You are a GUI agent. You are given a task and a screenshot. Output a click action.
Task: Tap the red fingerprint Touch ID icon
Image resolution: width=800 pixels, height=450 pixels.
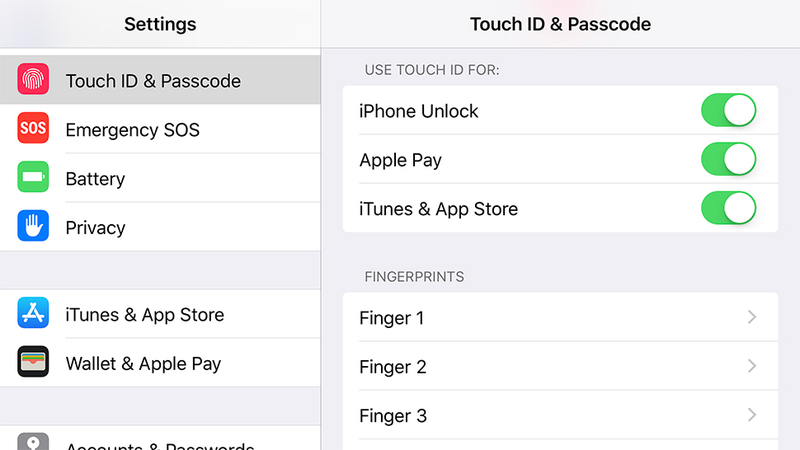pos(33,79)
